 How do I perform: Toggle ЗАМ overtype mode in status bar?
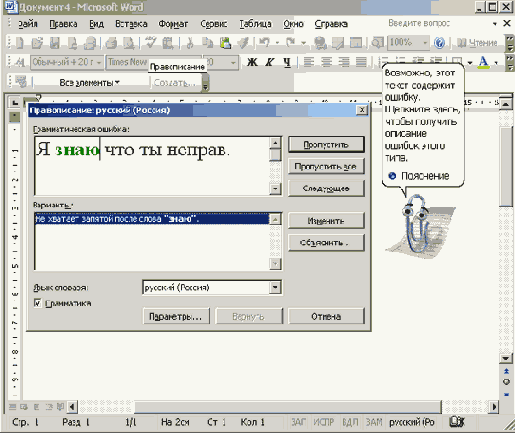coord(374,422)
